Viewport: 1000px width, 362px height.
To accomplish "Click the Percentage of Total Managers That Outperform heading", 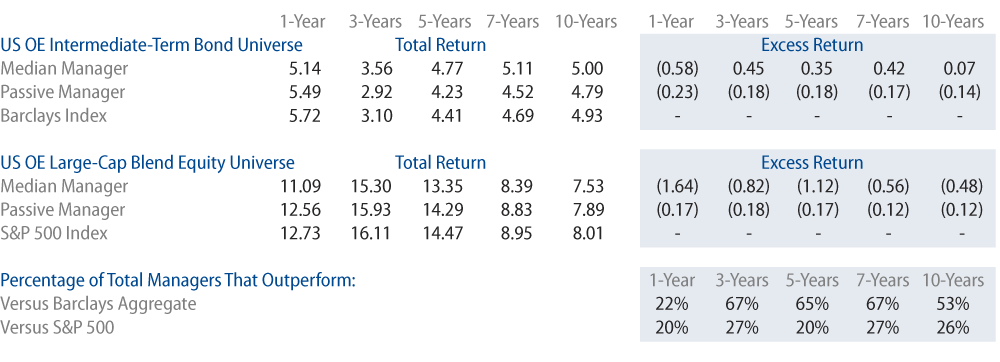I will pyautogui.click(x=177, y=280).
